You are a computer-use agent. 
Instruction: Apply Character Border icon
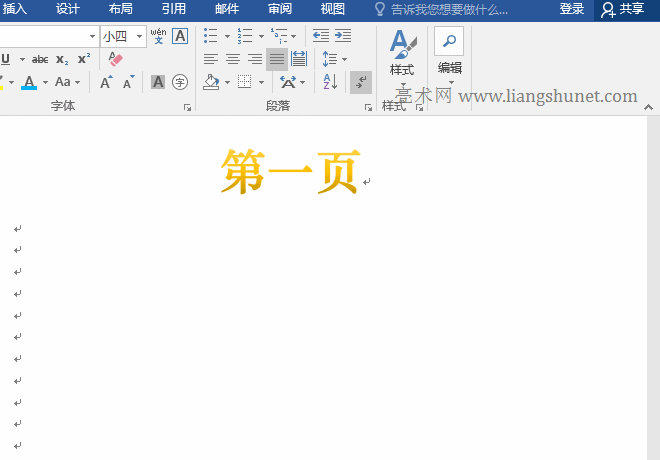pyautogui.click(x=180, y=36)
